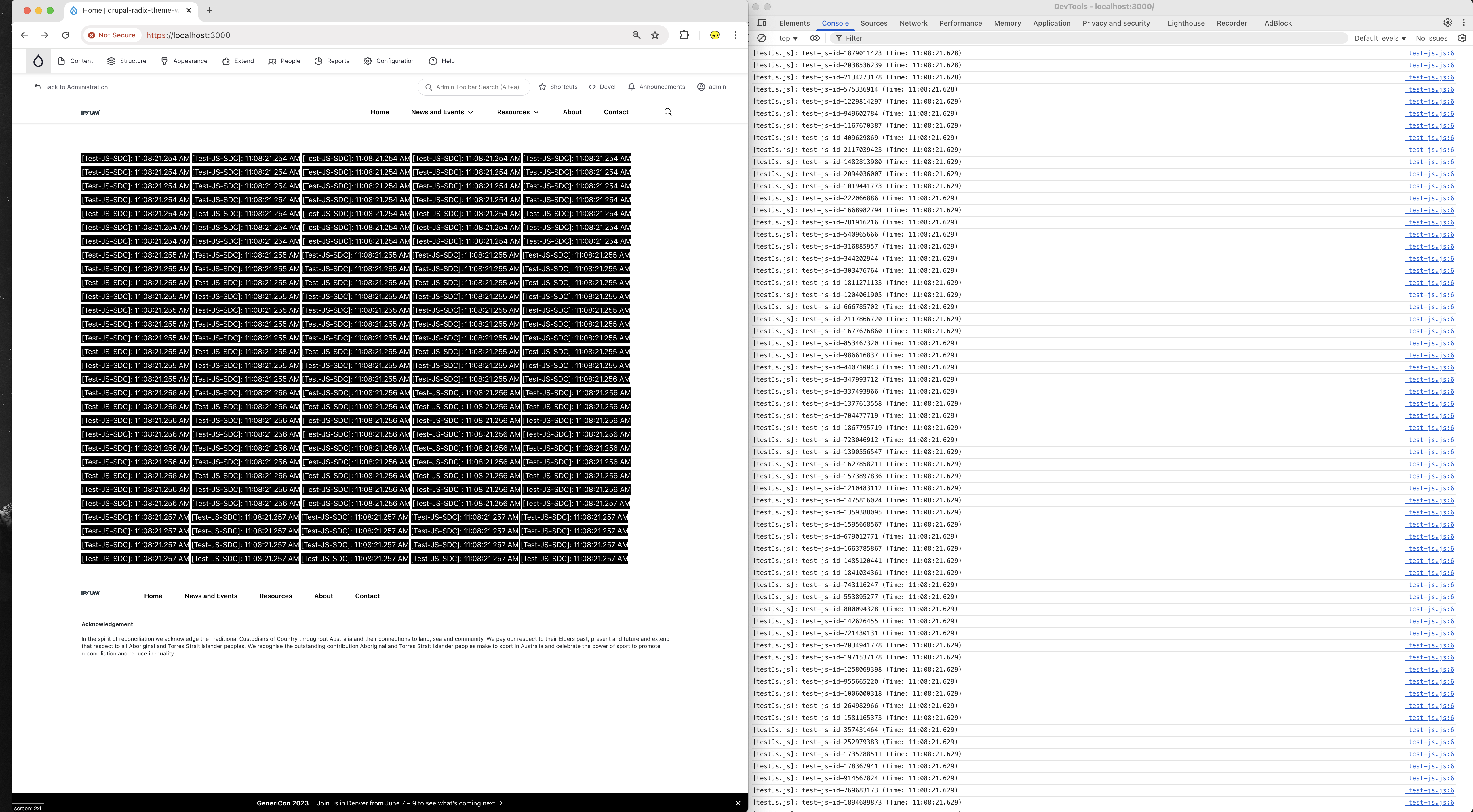Expand the Resources menu chevron
The height and width of the screenshot is (812, 1473).
(536, 112)
